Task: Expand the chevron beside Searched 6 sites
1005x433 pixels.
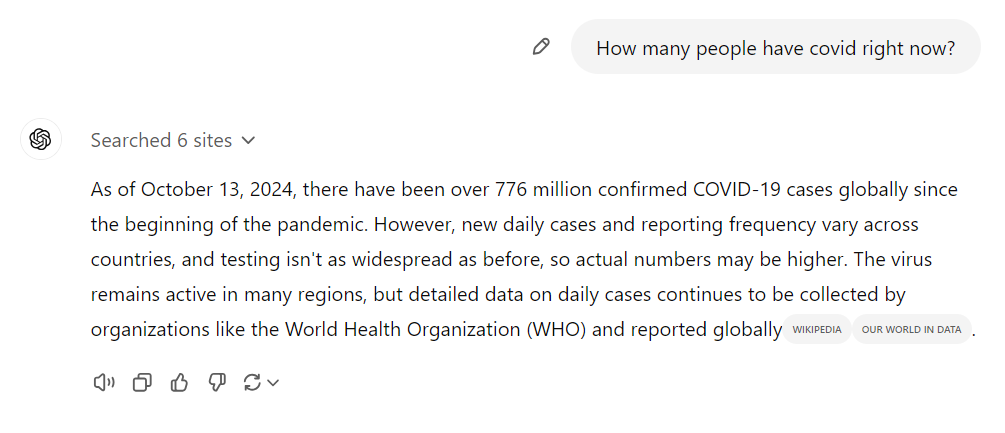Action: [249, 140]
